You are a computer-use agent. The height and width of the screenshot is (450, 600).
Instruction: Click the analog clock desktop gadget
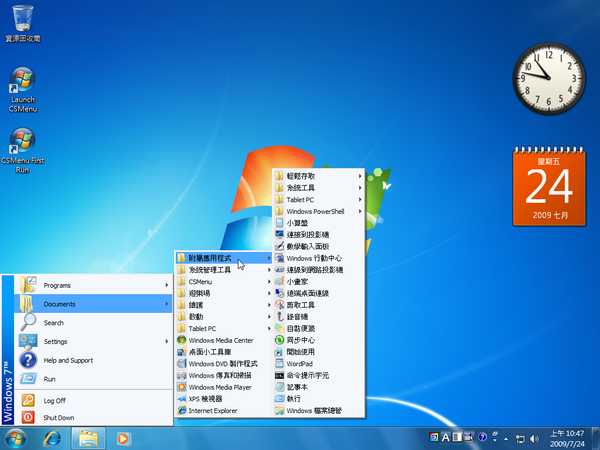coord(549,78)
